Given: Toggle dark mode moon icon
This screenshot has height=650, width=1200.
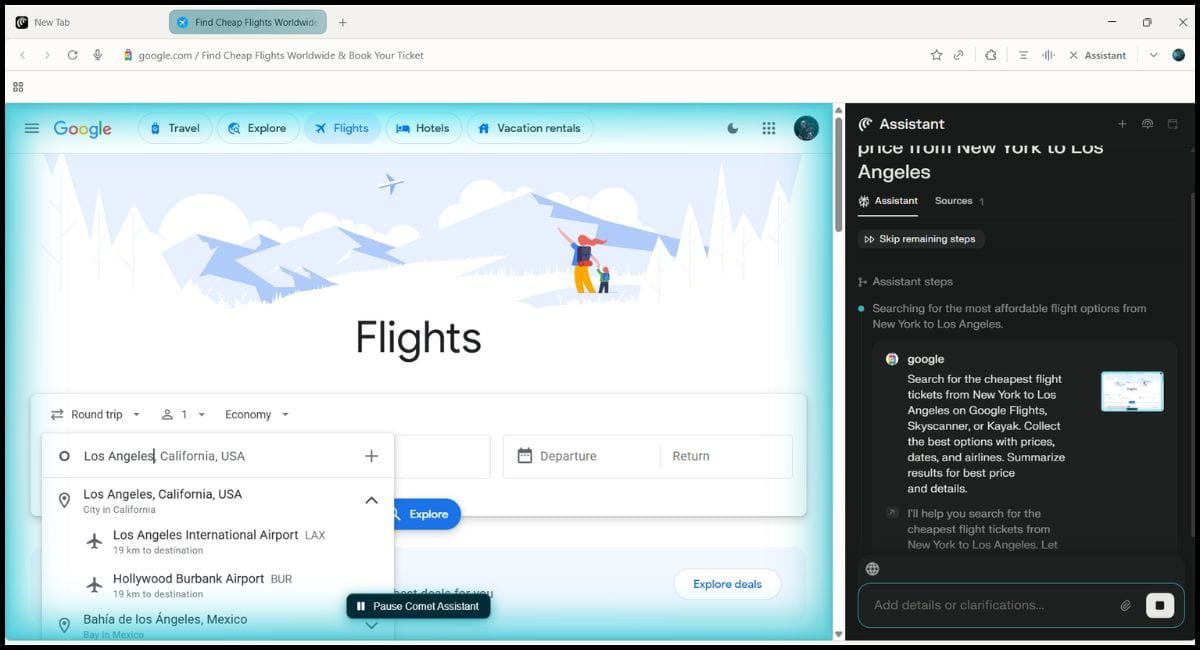Looking at the screenshot, I should [733, 128].
